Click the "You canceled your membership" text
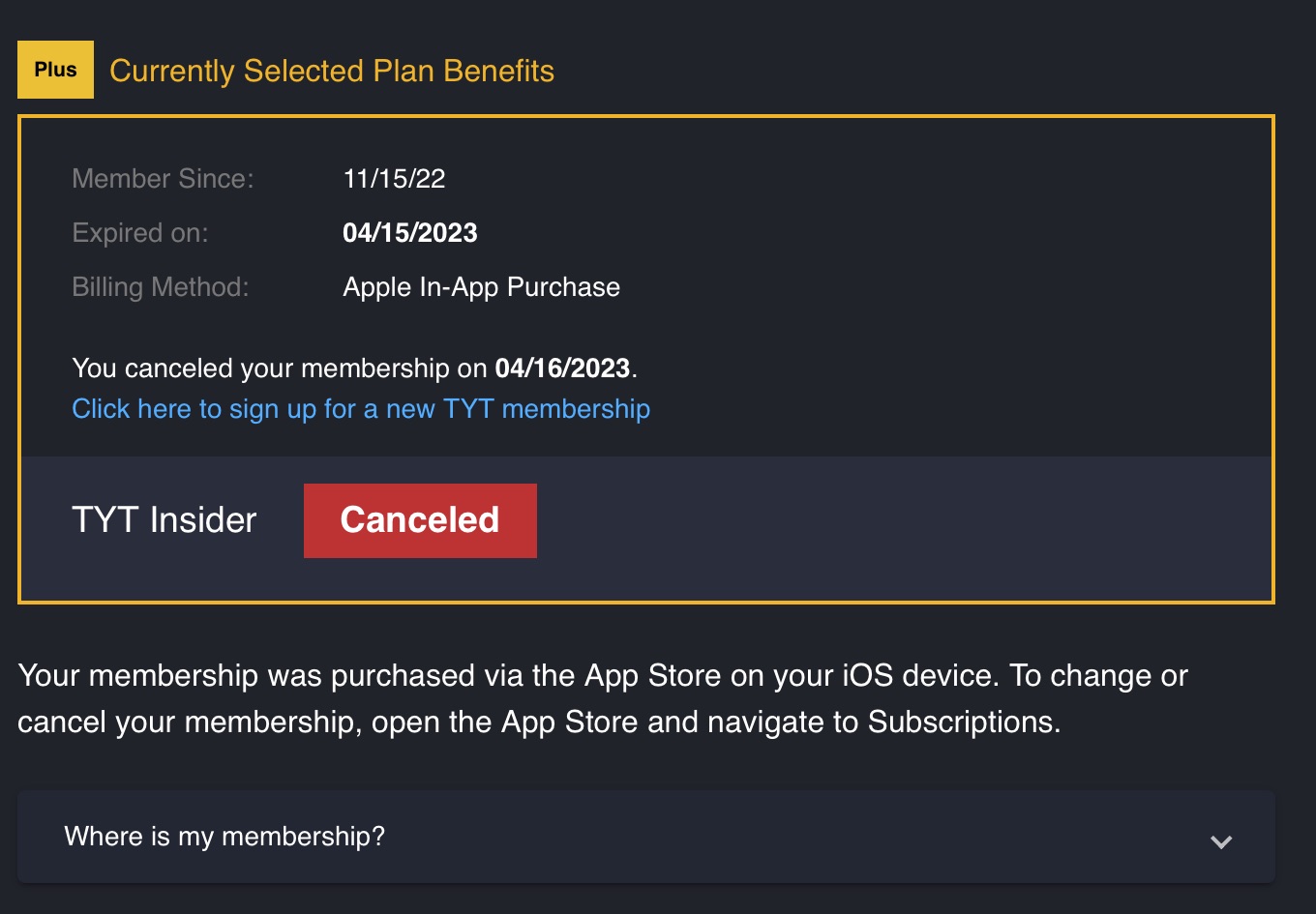This screenshot has height=914, width=1316. [261, 369]
